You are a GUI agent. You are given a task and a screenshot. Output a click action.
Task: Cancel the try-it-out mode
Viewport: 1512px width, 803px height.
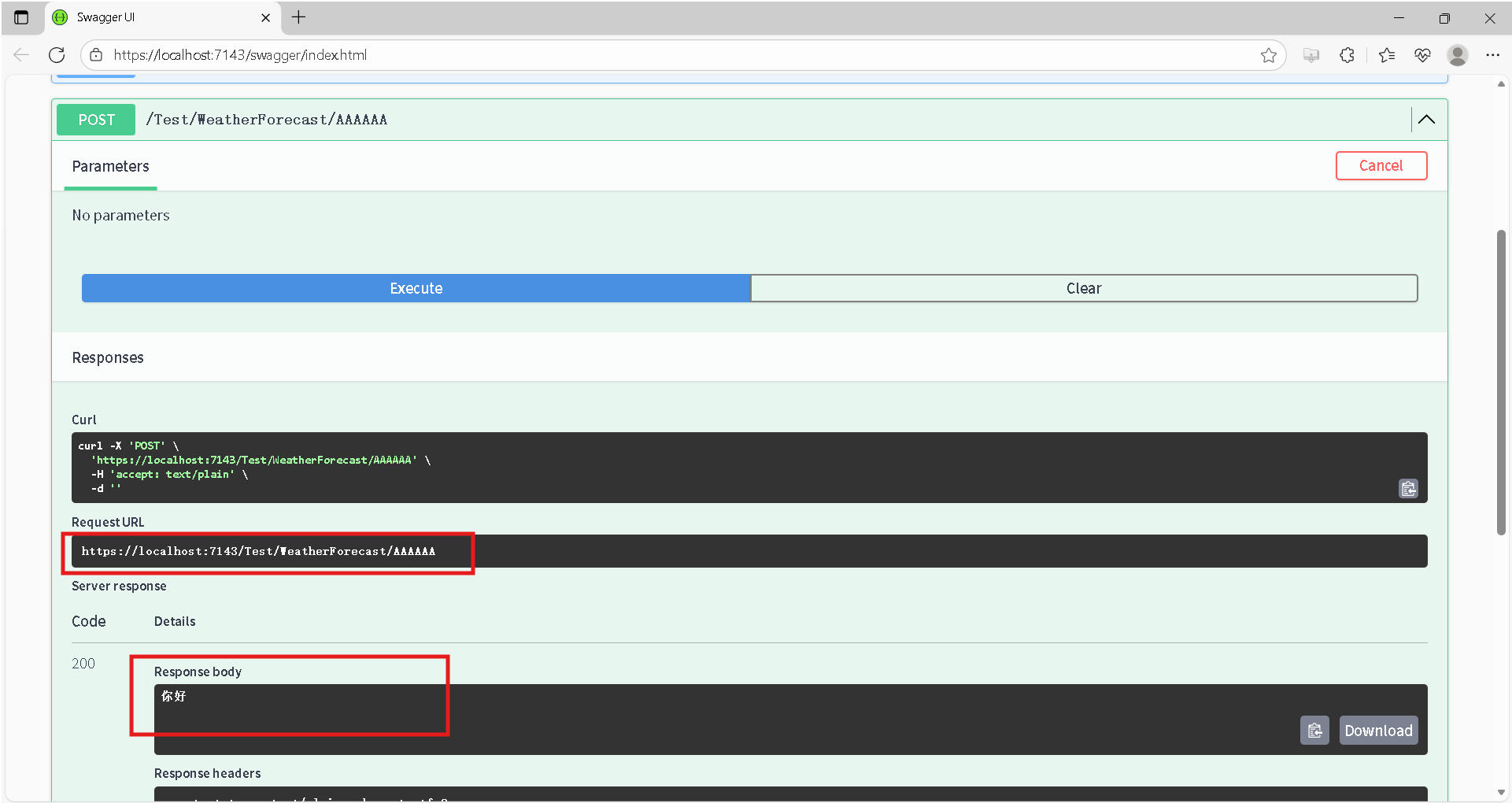1381,166
